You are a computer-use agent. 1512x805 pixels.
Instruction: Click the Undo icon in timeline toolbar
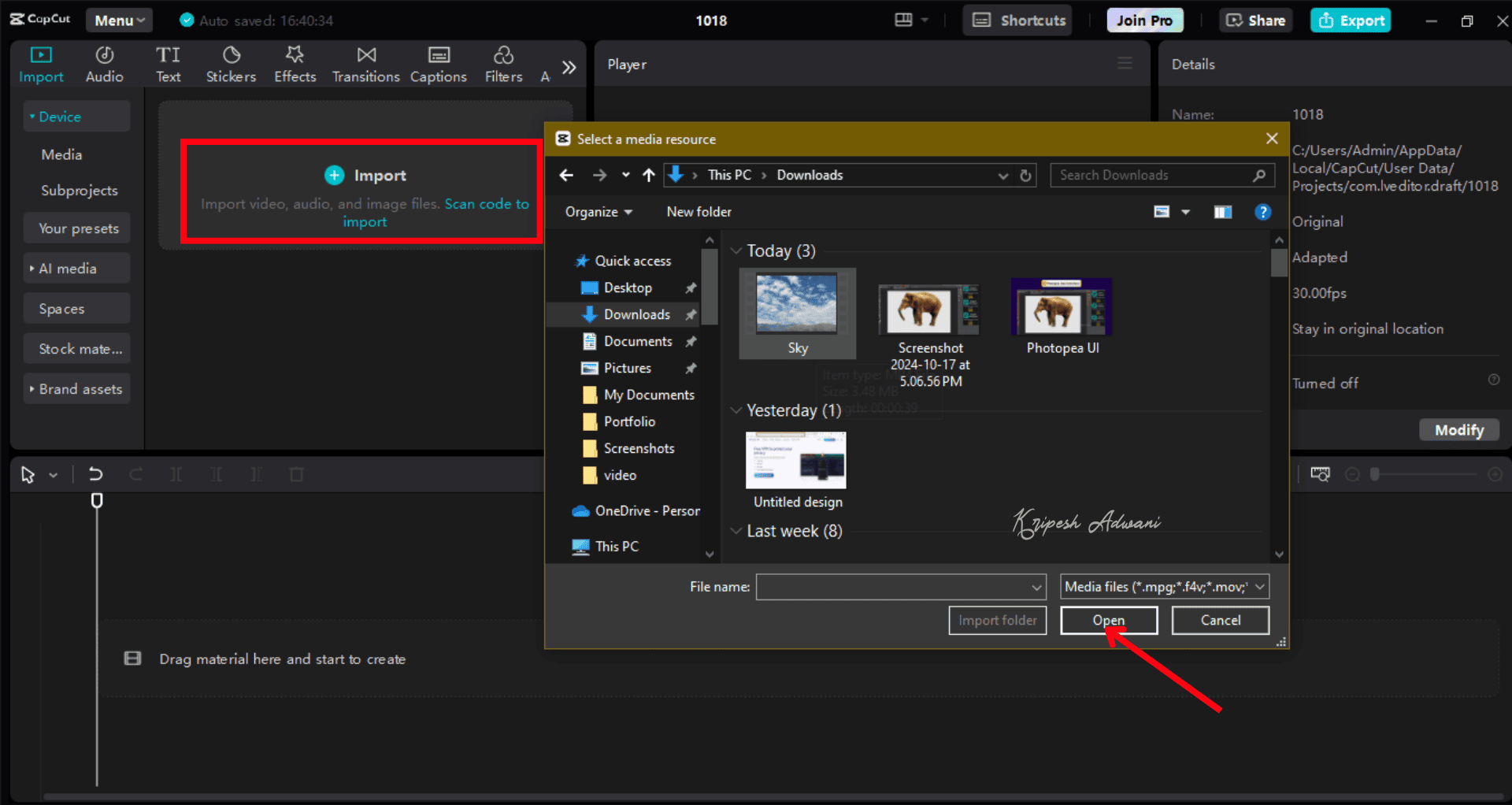[95, 474]
